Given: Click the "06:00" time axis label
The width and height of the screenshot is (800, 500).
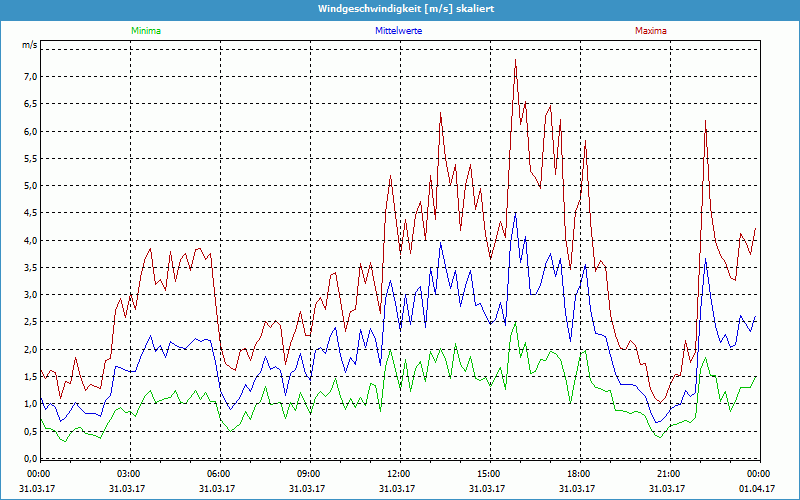Looking at the screenshot, I should tap(218, 474).
